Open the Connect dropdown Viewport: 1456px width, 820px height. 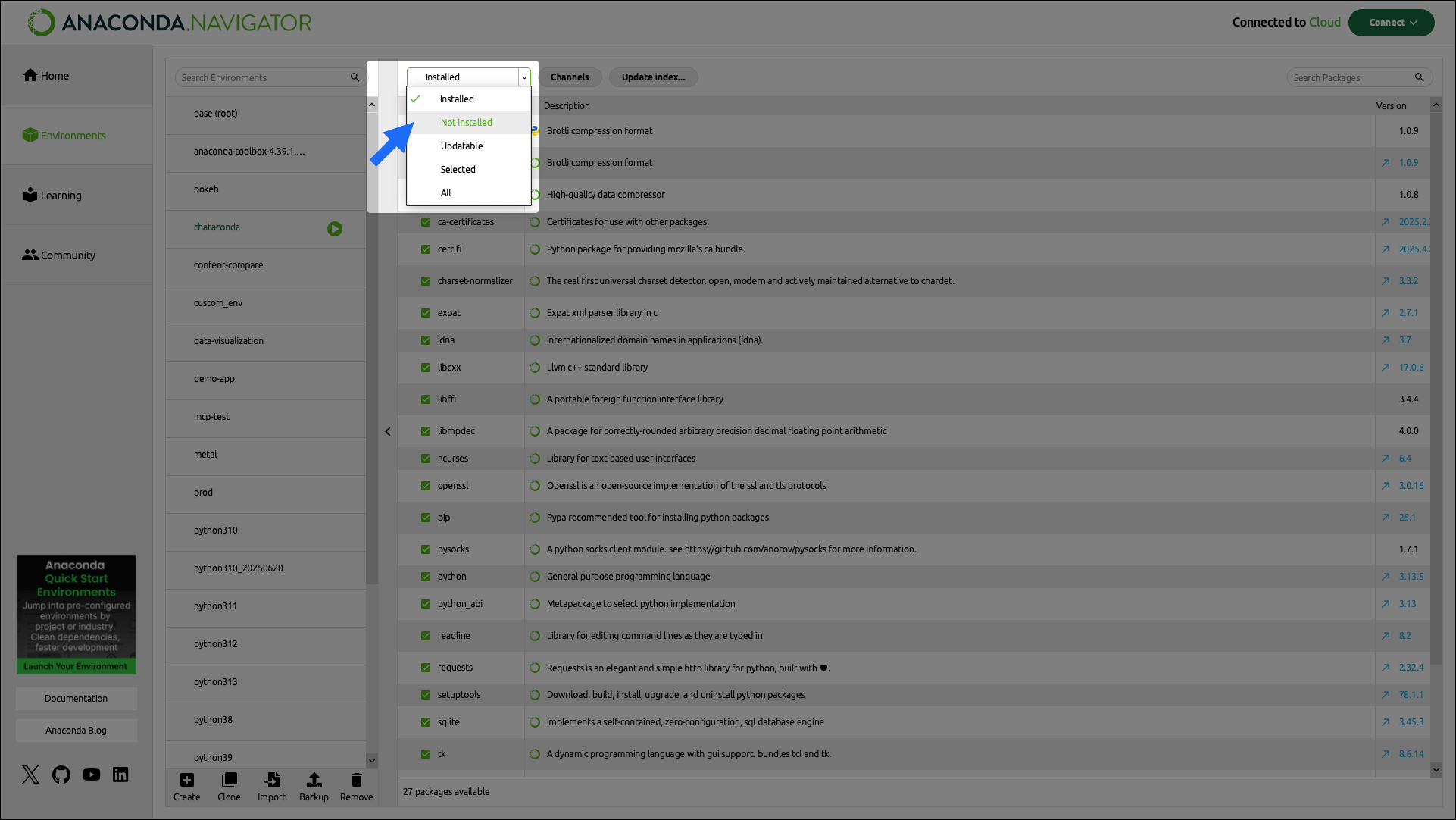pos(1391,22)
